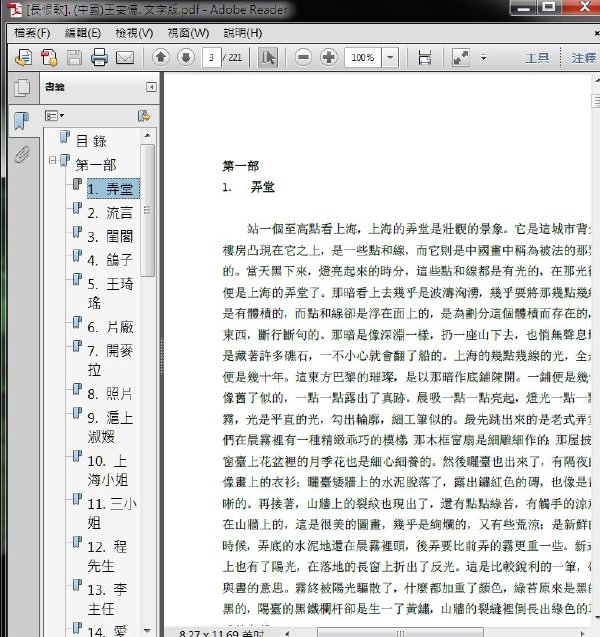Go to previous page arrow
600x637 pixels.
tap(160, 57)
